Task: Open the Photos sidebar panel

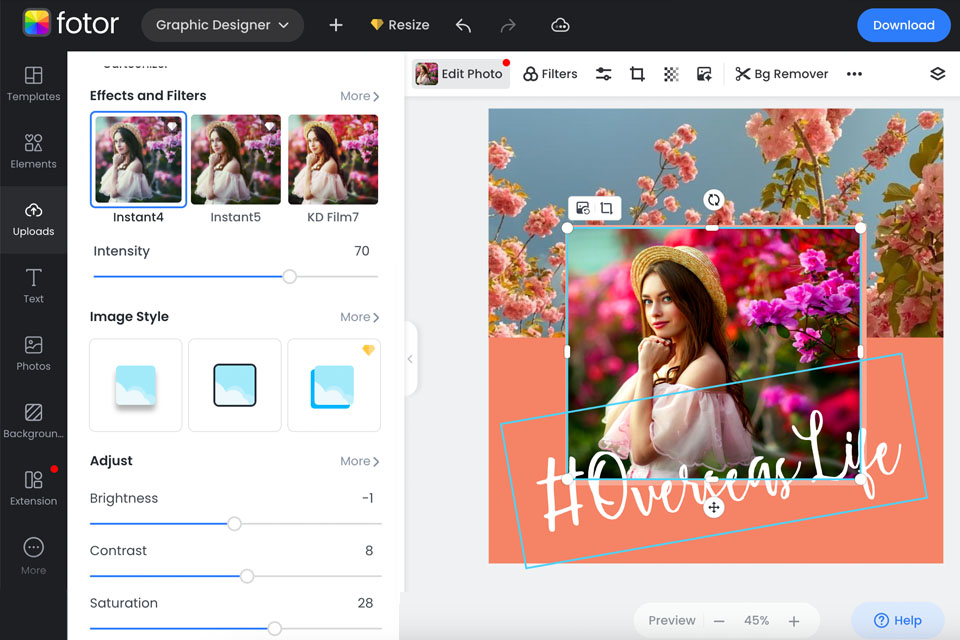Action: (x=33, y=353)
